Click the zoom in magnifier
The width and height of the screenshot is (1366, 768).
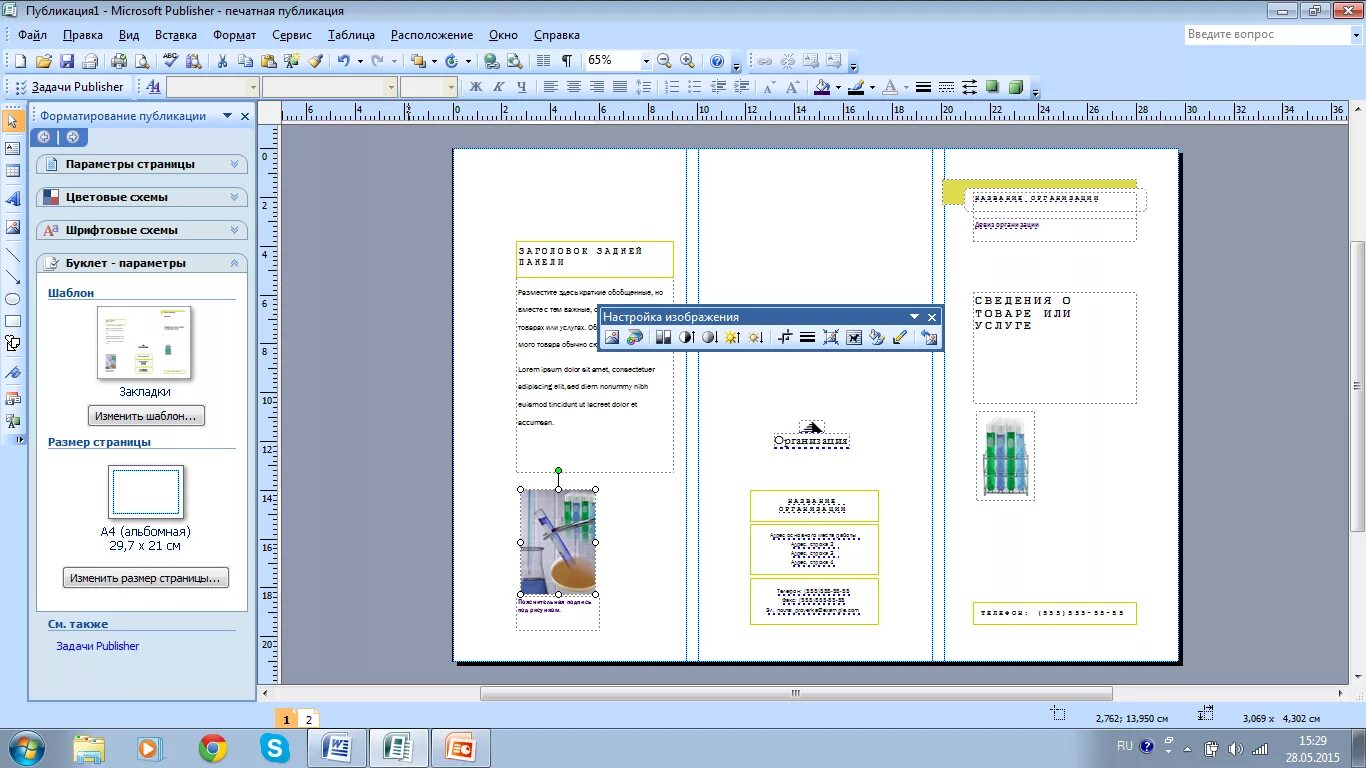pyautogui.click(x=687, y=61)
